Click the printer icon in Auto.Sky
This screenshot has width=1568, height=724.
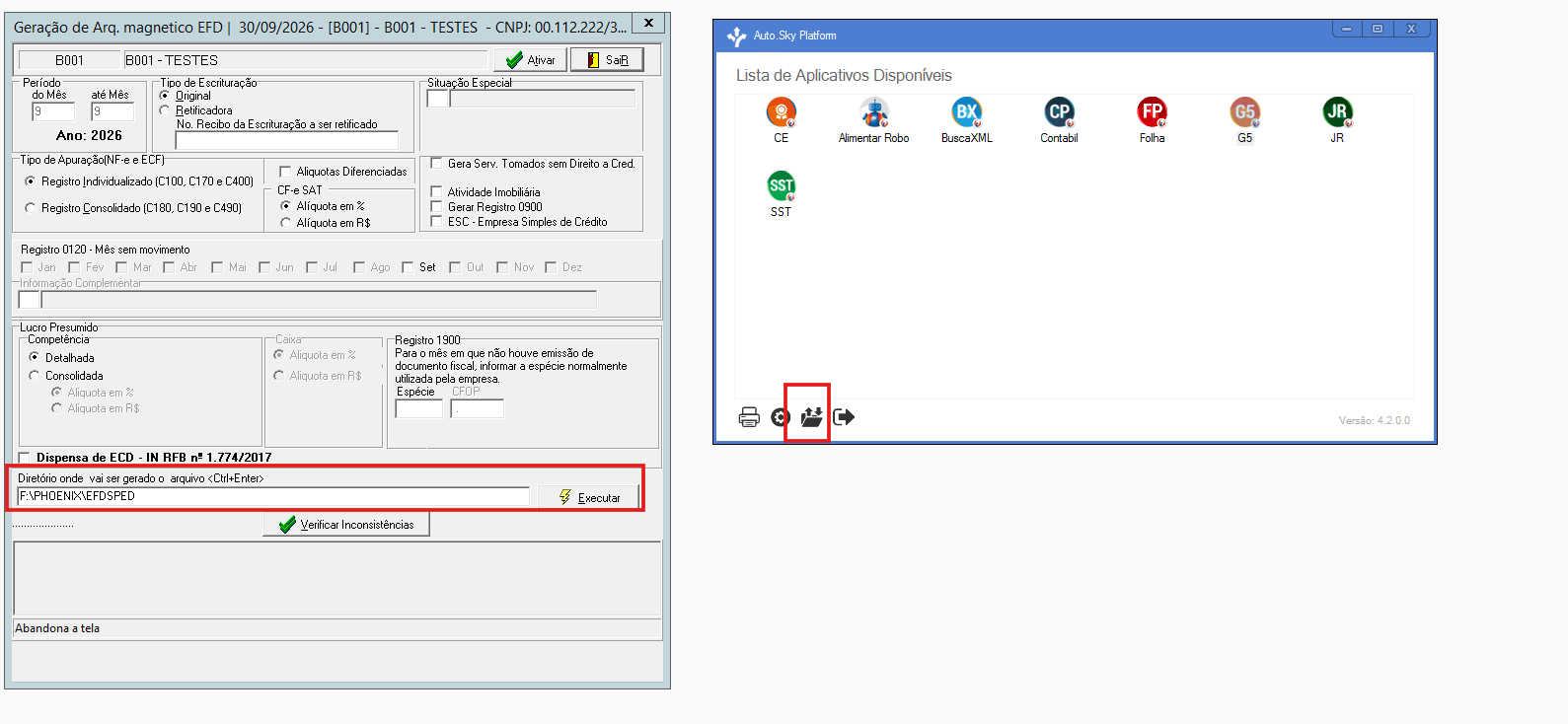click(x=749, y=417)
